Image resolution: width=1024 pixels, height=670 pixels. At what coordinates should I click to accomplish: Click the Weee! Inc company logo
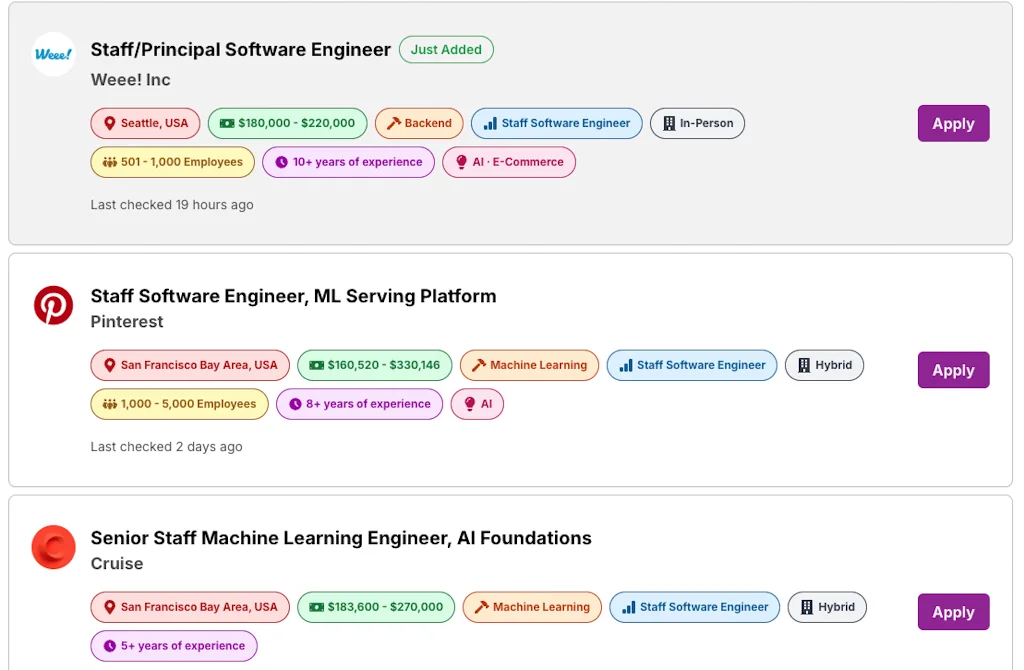tap(52, 55)
